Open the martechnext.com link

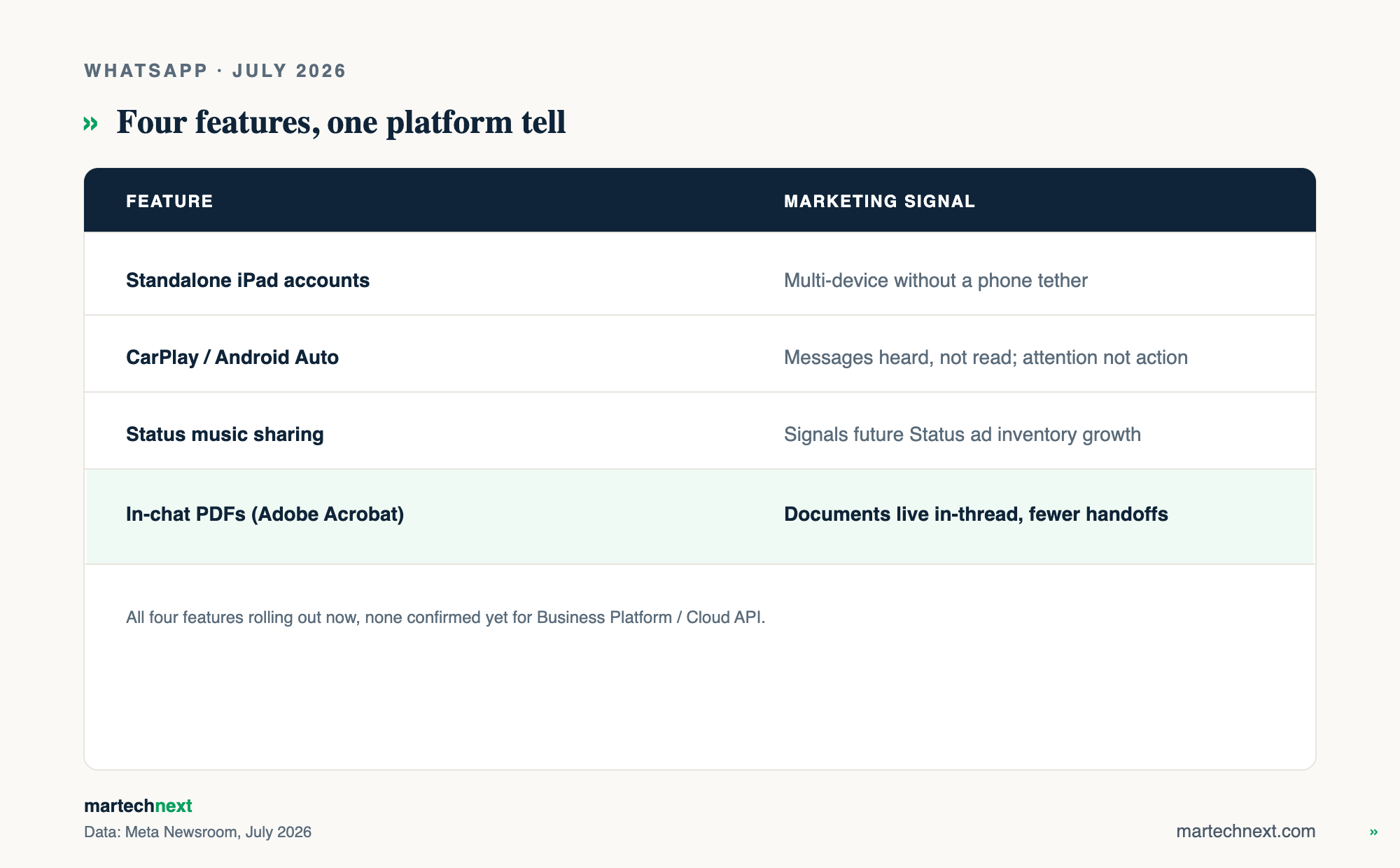pyautogui.click(x=1245, y=831)
